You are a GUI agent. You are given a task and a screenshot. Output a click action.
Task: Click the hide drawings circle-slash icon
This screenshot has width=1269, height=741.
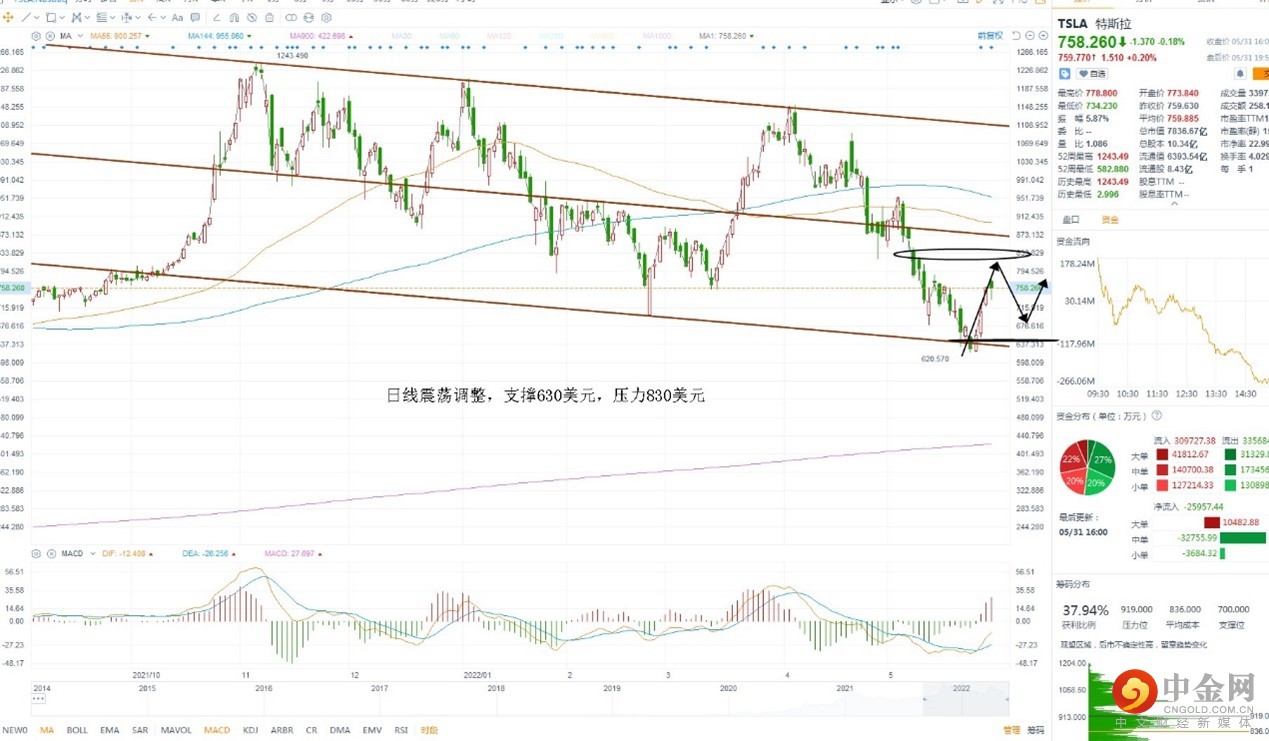[252, 17]
